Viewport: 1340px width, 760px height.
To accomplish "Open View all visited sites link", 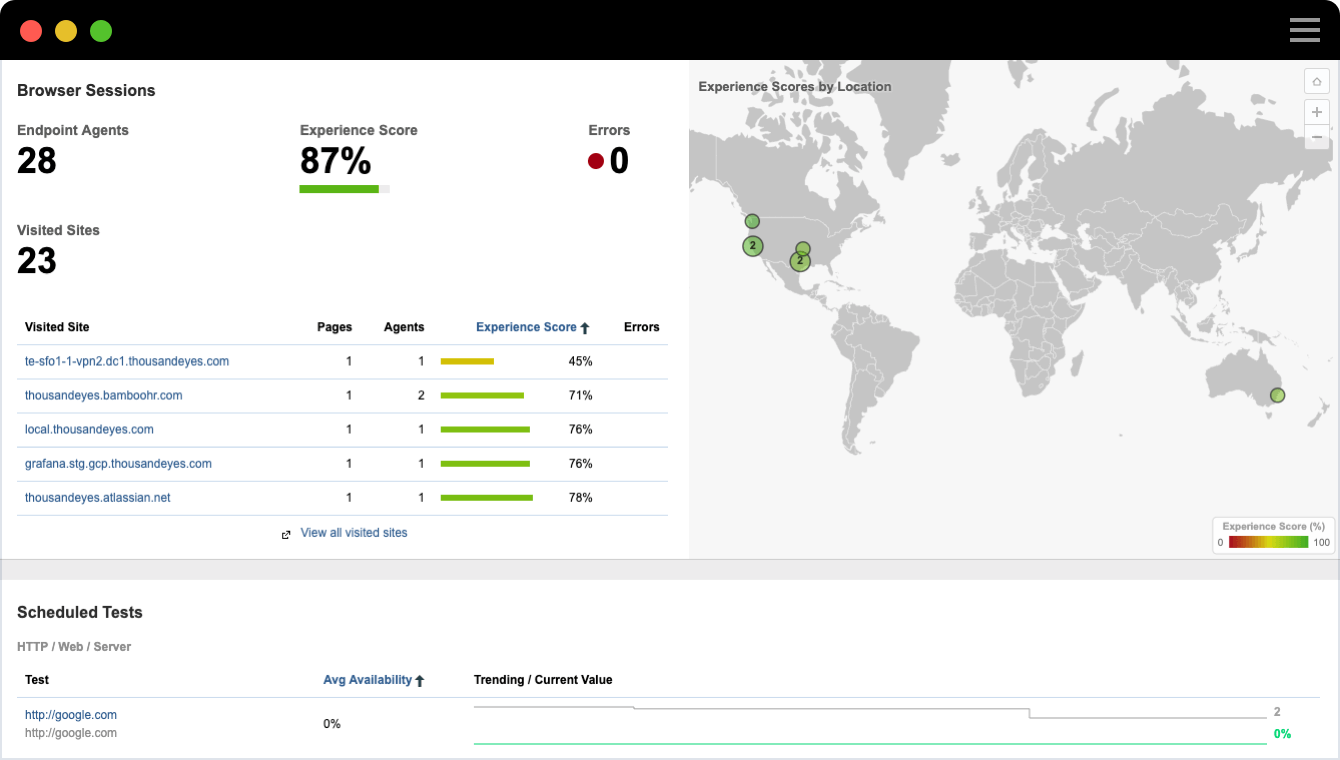I will pyautogui.click(x=354, y=533).
